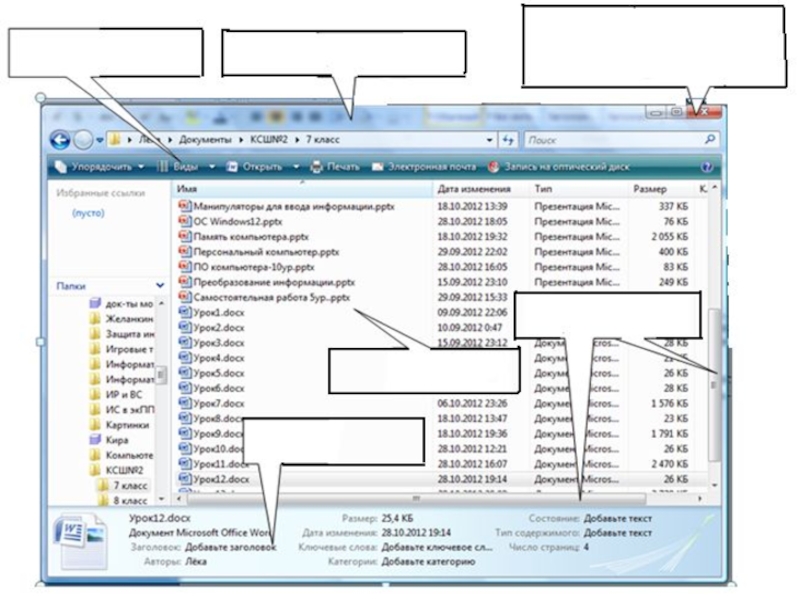Select the Урок5.docx file icon
The width and height of the screenshot is (800, 600).
pyautogui.click(x=185, y=373)
